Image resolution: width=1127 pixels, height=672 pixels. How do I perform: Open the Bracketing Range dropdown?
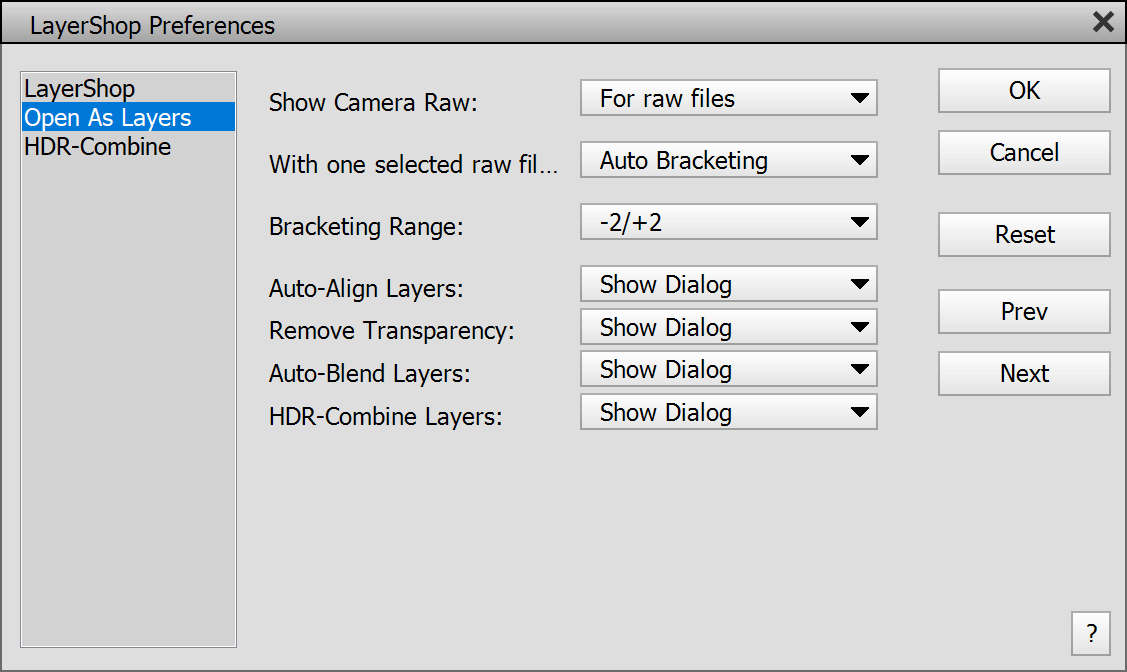pyautogui.click(x=728, y=223)
